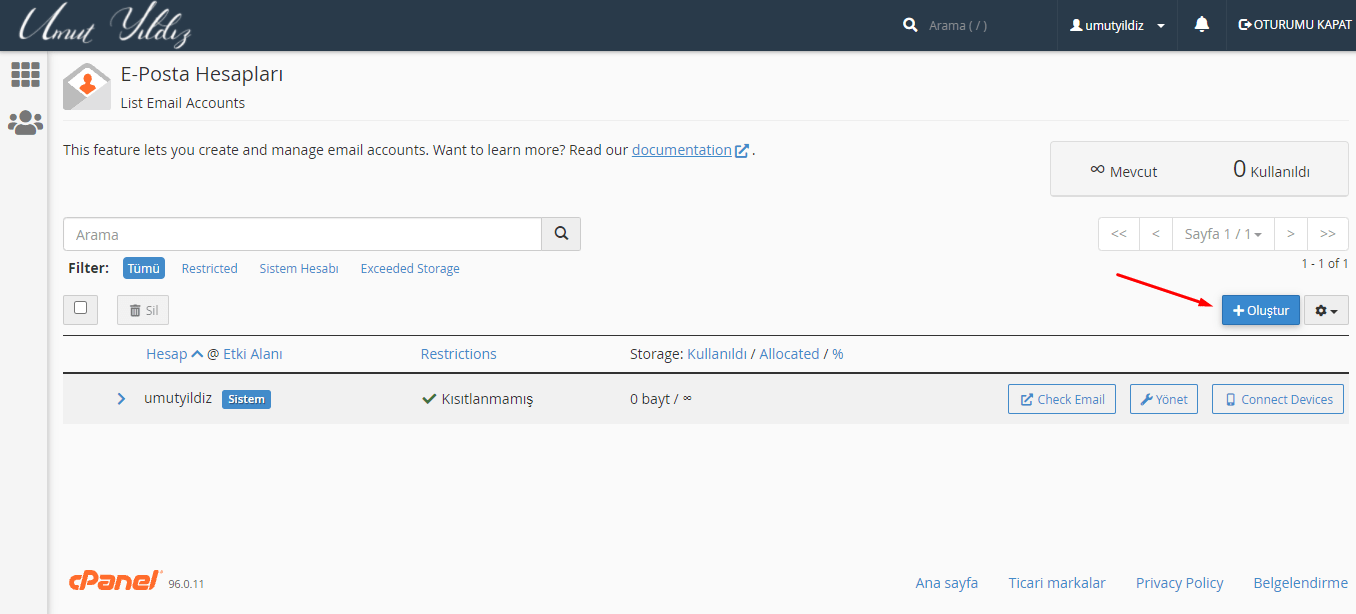This screenshot has height=614, width=1356.
Task: Click the 0 Kullanıldı counter
Action: [1271, 170]
